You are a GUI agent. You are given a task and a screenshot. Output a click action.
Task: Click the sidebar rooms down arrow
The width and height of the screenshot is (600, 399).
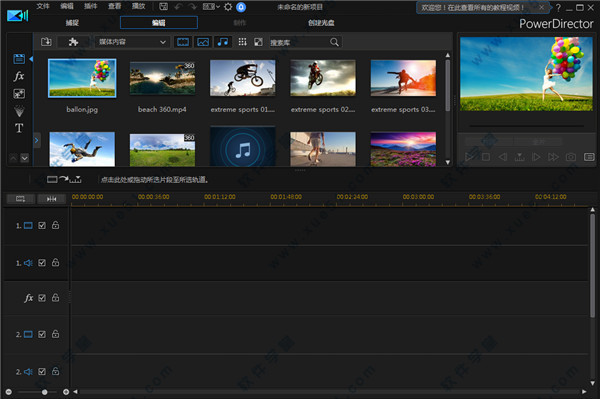point(24,158)
